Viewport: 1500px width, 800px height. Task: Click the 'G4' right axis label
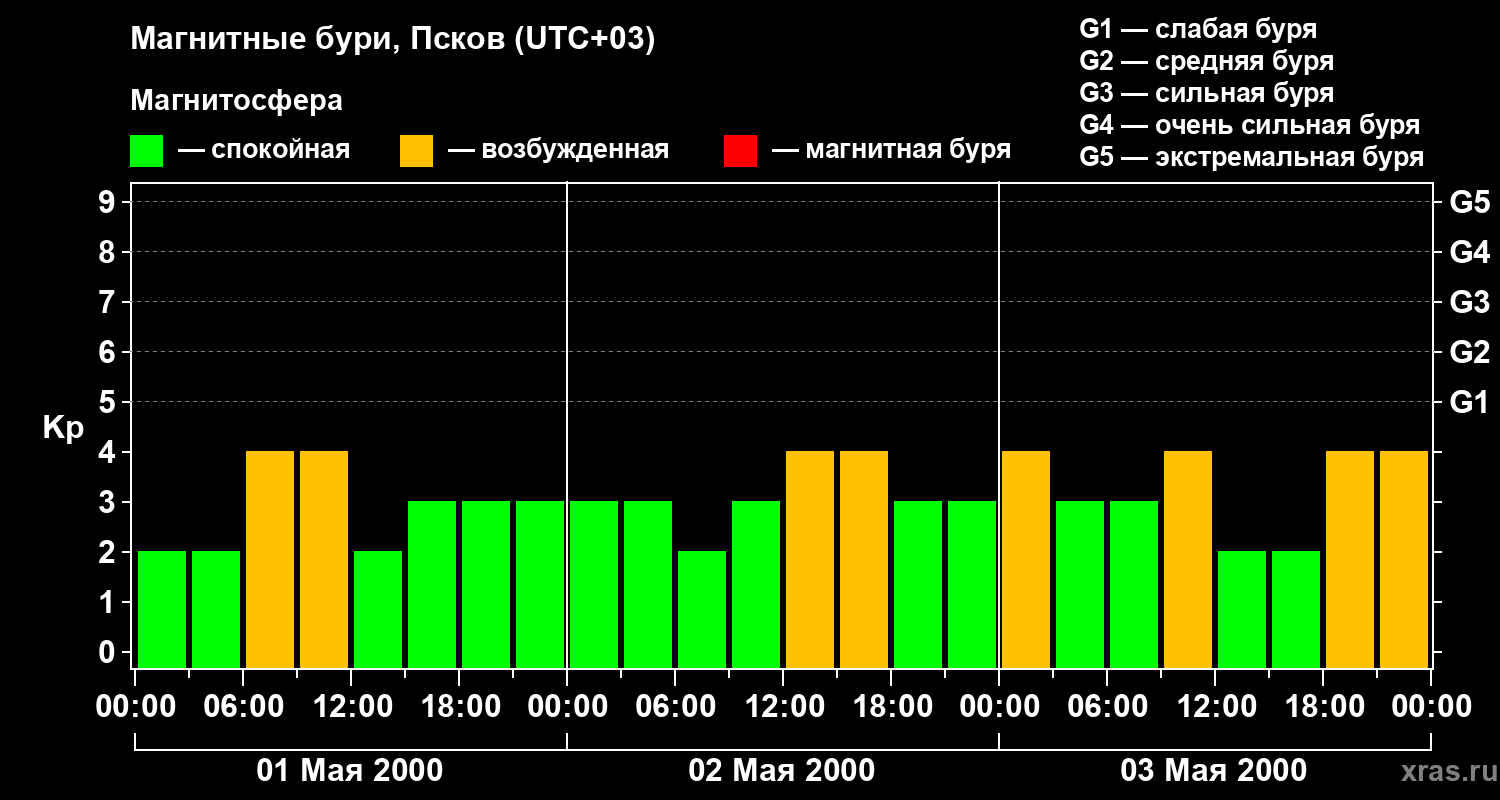coord(1469,252)
